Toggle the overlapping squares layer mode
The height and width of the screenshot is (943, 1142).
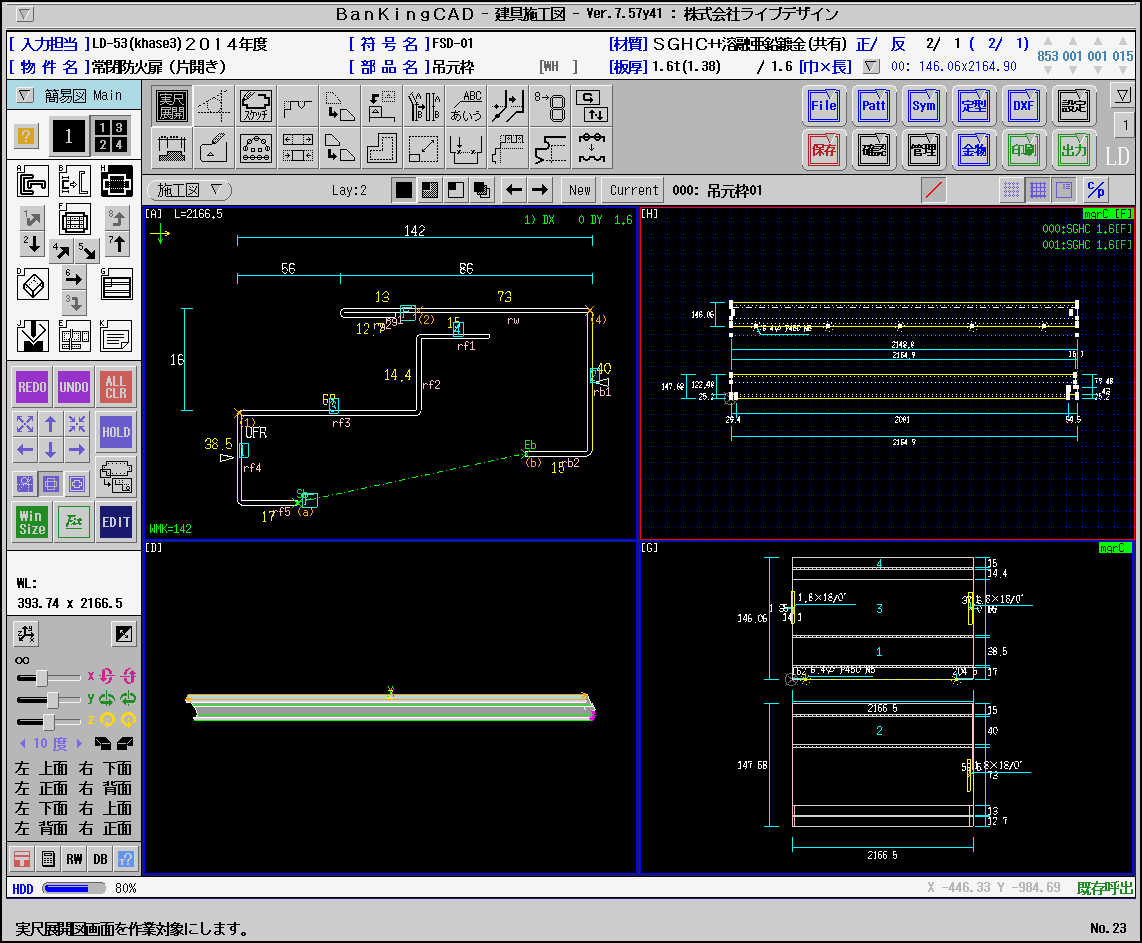pyautogui.click(x=481, y=190)
